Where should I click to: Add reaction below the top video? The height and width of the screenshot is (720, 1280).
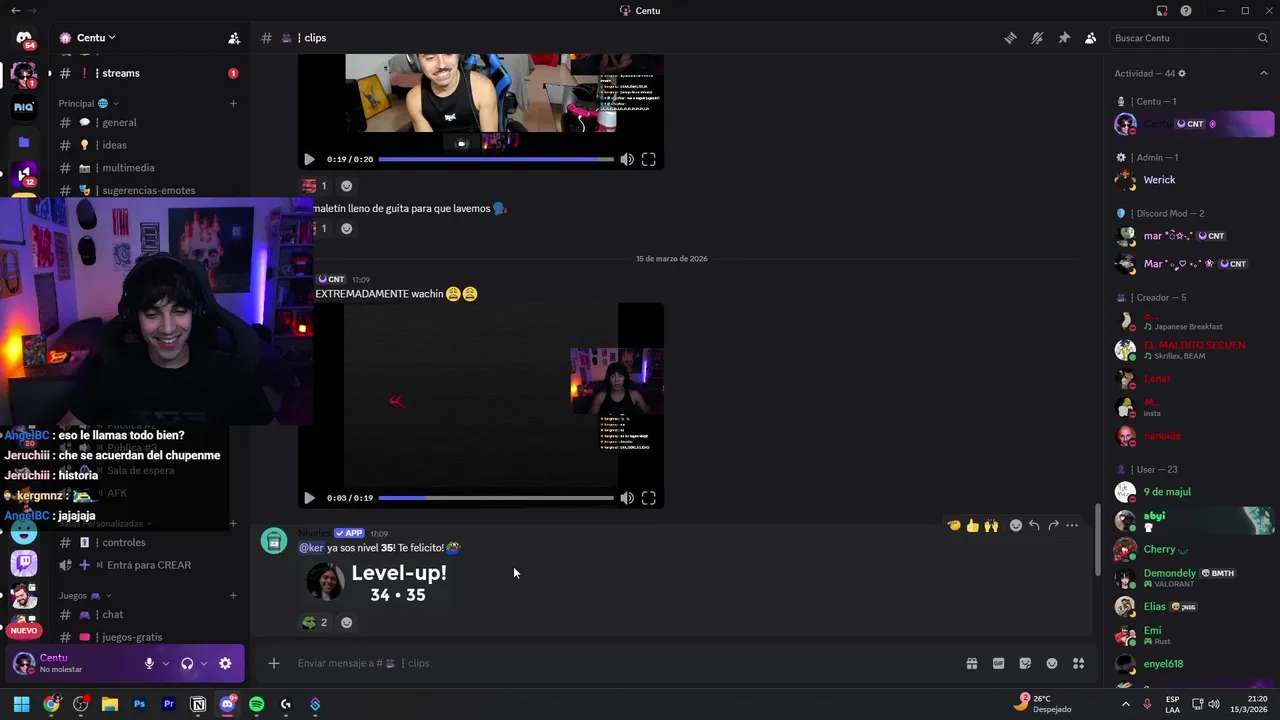point(346,186)
